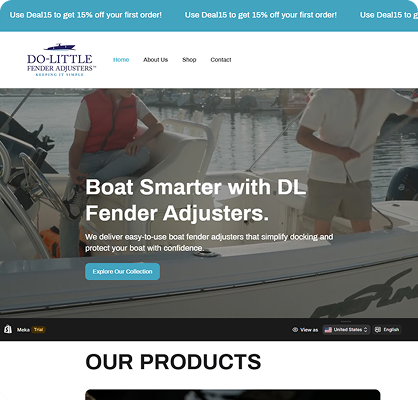
Task: Click the Meka store name
Action: [x=23, y=330]
